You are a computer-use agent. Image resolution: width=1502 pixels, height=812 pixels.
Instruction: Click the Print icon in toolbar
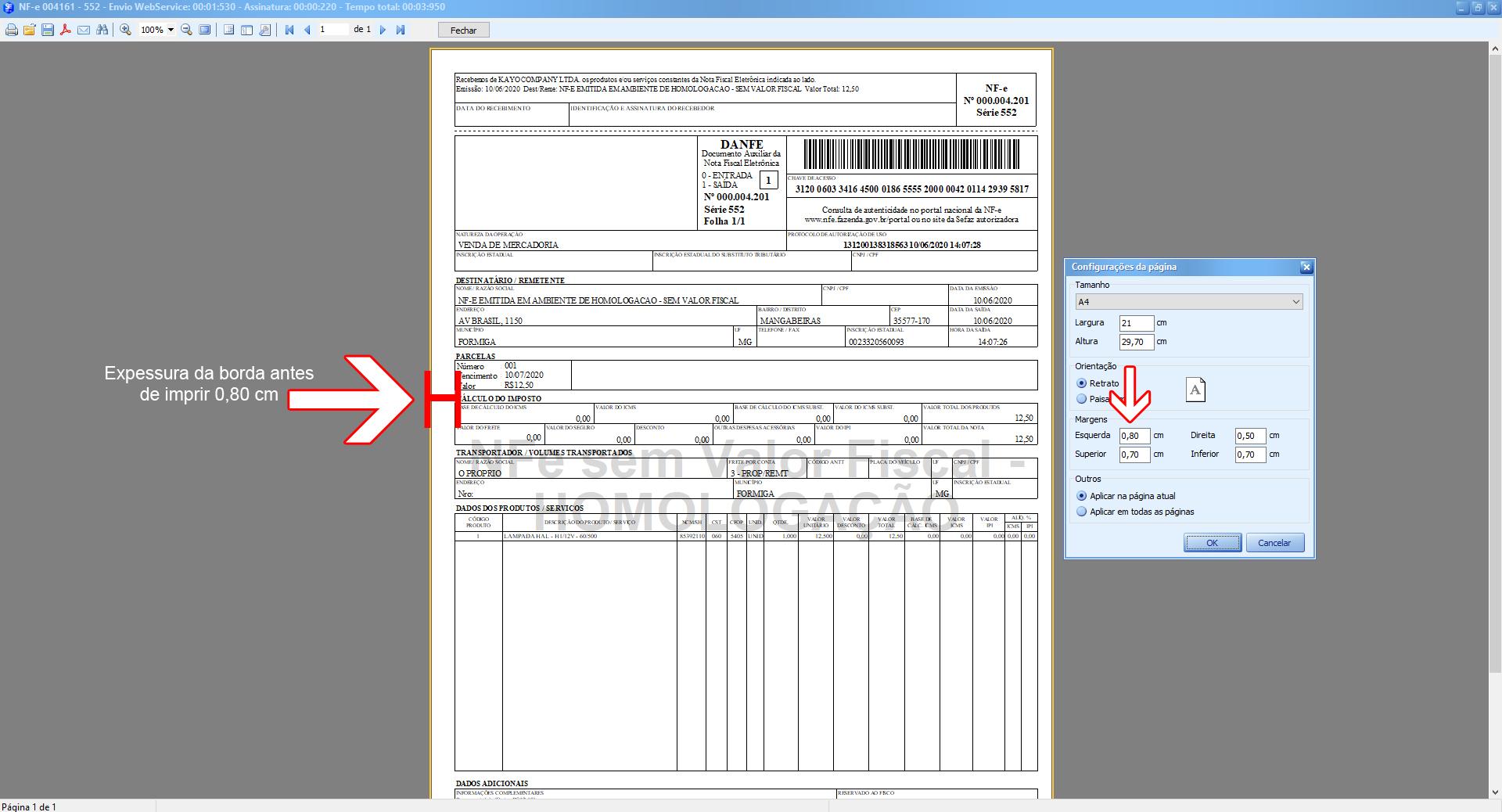pos(12,30)
